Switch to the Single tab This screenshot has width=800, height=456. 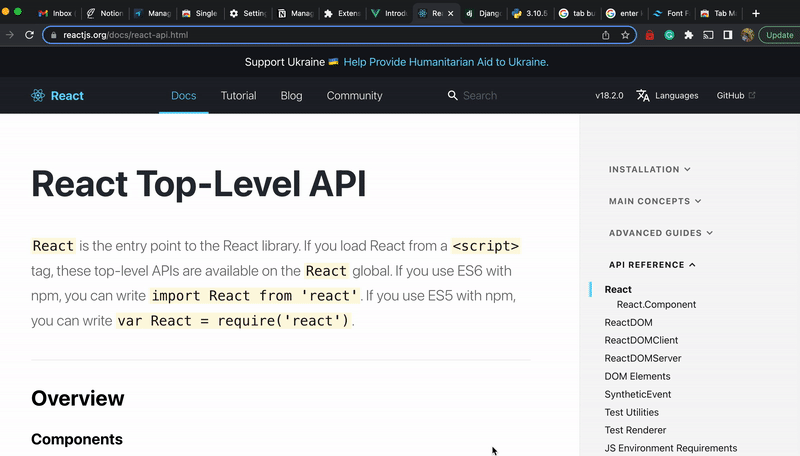pyautogui.click(x=200, y=13)
